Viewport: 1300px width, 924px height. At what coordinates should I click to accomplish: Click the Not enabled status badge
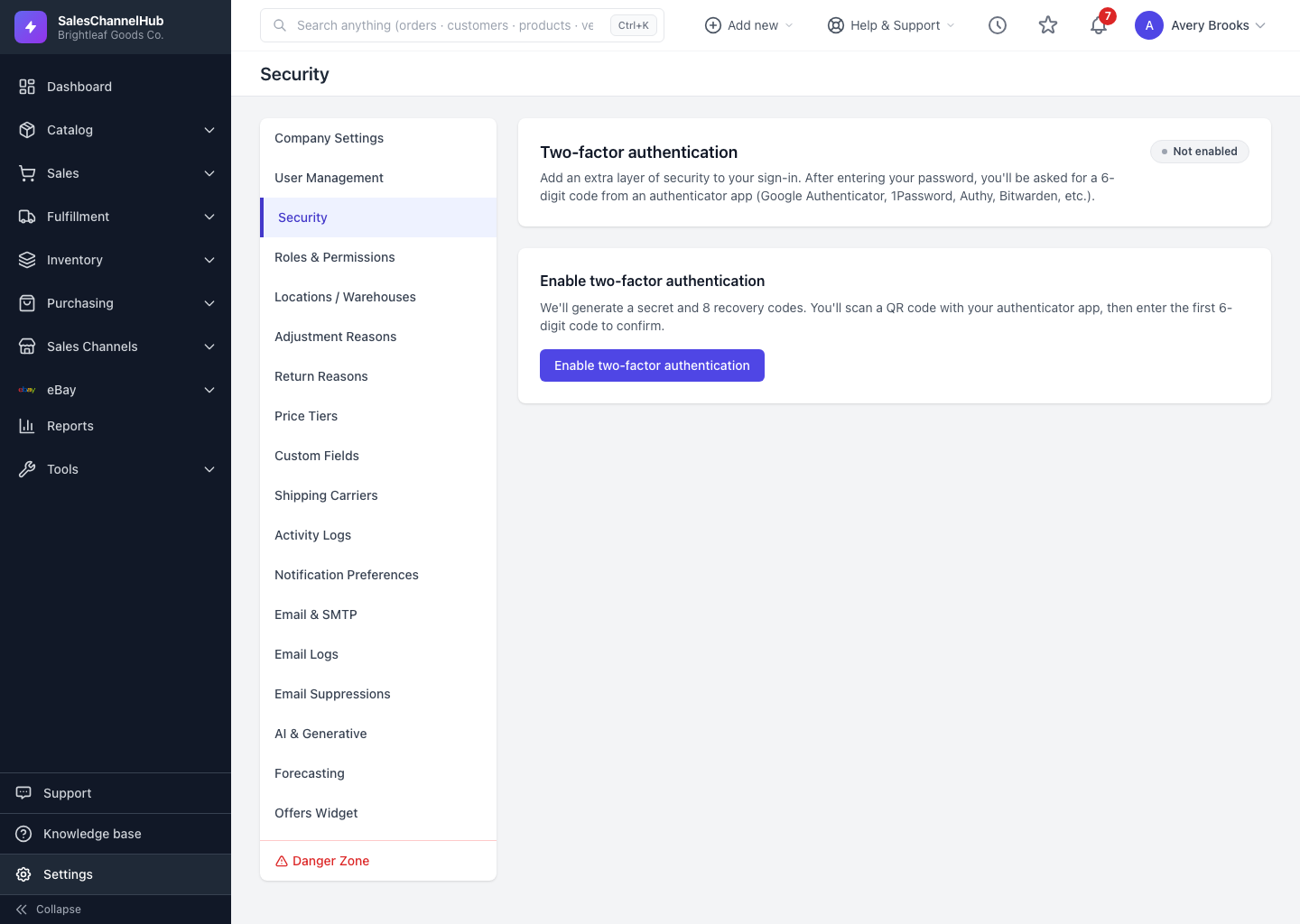1200,152
